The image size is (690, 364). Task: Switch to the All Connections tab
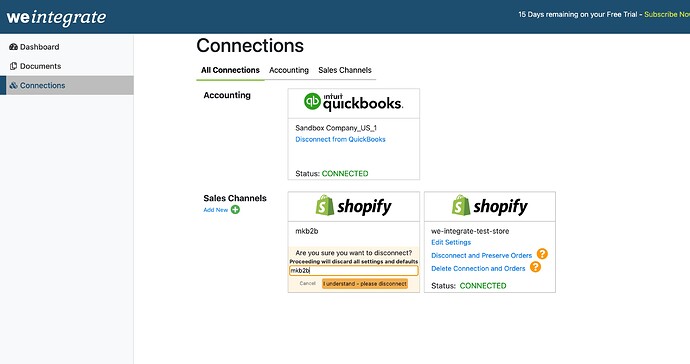[x=230, y=70]
